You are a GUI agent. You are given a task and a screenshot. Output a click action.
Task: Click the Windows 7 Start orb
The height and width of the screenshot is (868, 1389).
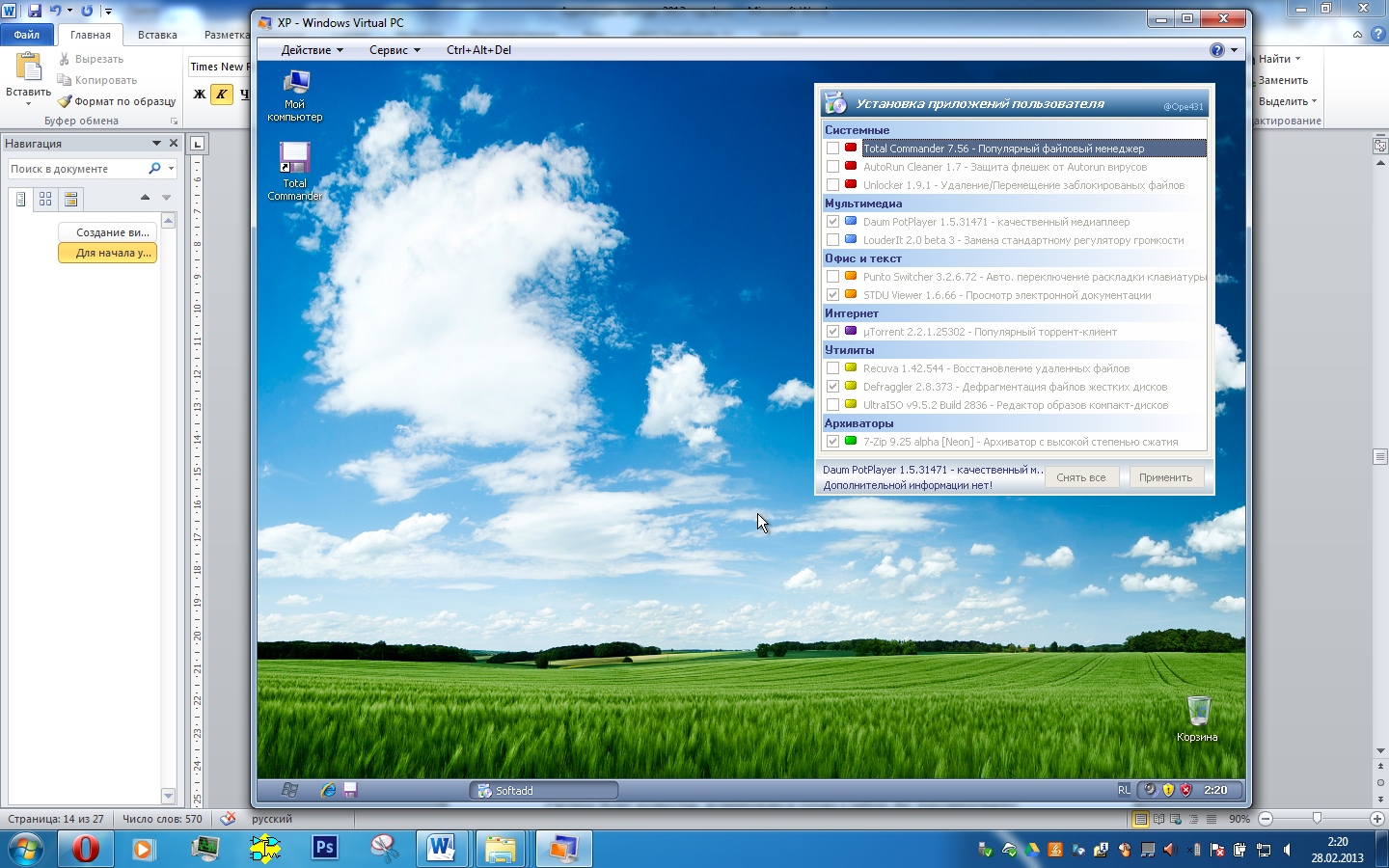pyautogui.click(x=26, y=849)
